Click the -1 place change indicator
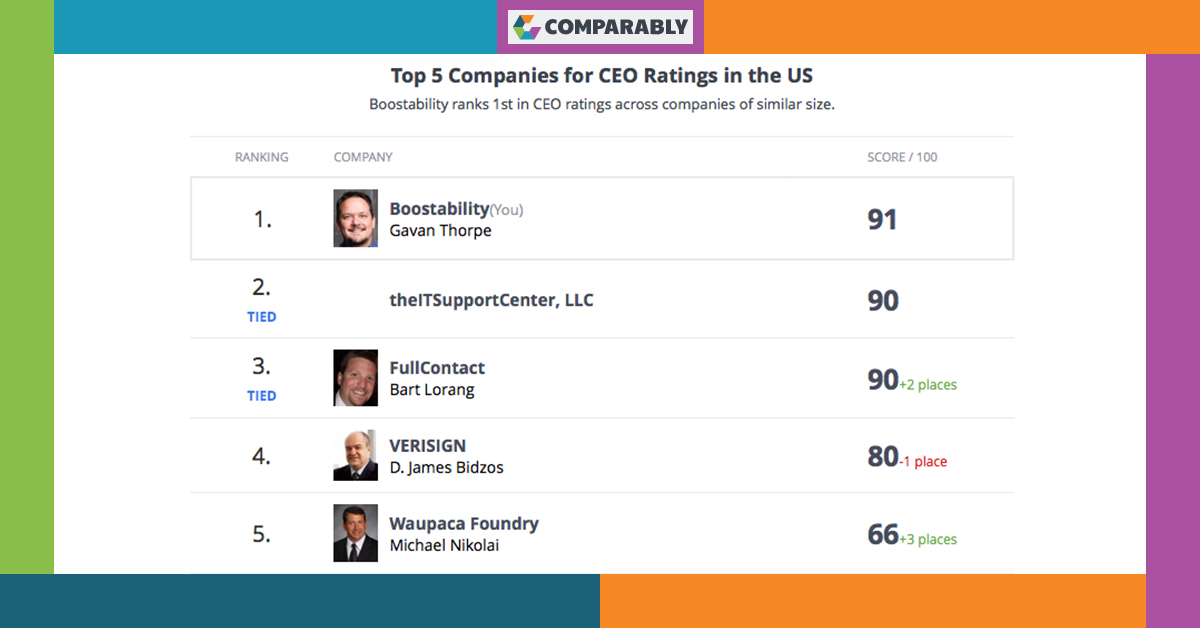Image resolution: width=1200 pixels, height=628 pixels. (x=923, y=462)
